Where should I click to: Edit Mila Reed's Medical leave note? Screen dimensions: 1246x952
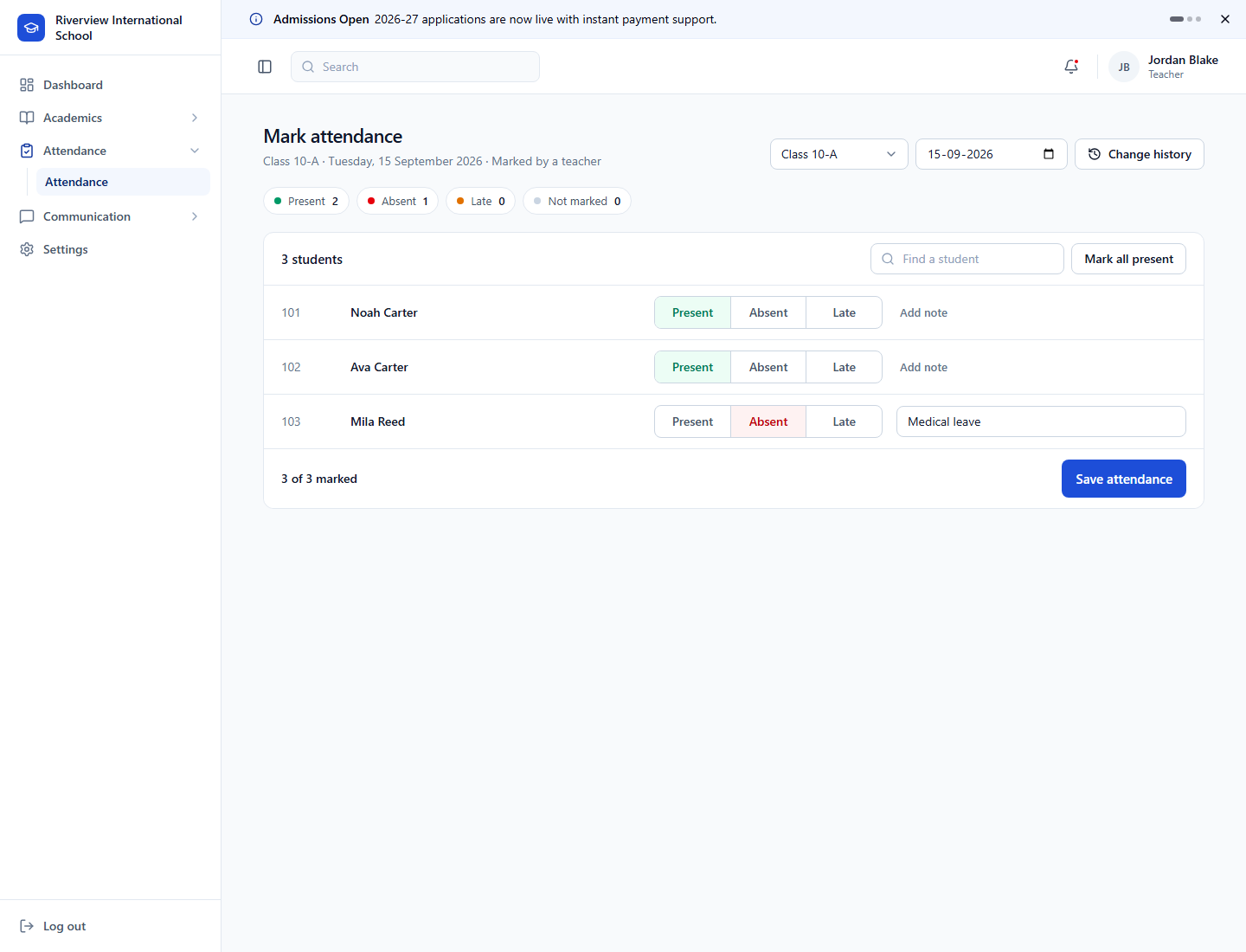coord(1041,421)
